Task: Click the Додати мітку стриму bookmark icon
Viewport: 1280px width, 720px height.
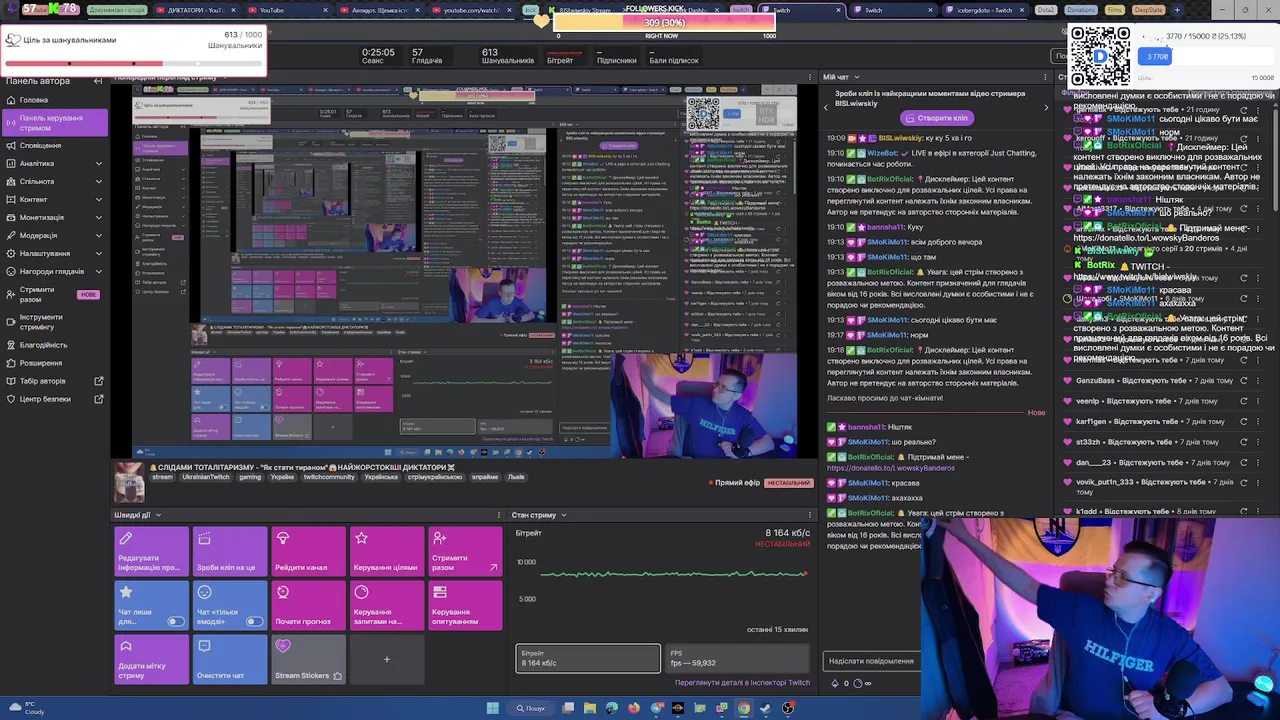Action: (125, 646)
